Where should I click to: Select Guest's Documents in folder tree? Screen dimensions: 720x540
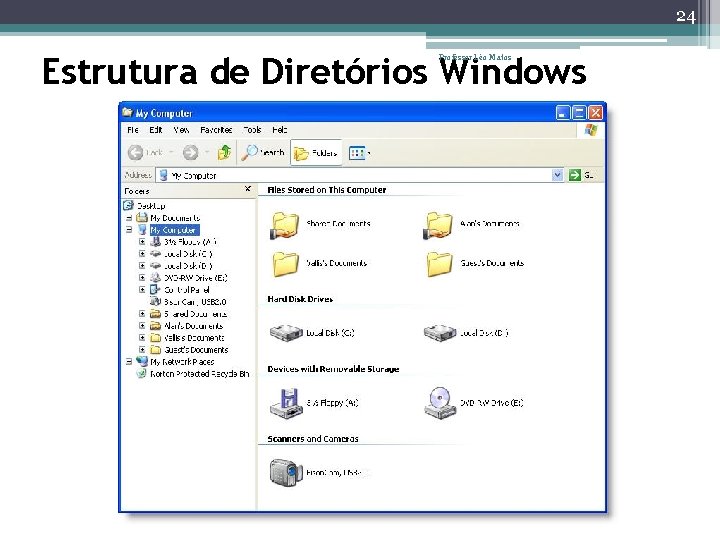[196, 349]
